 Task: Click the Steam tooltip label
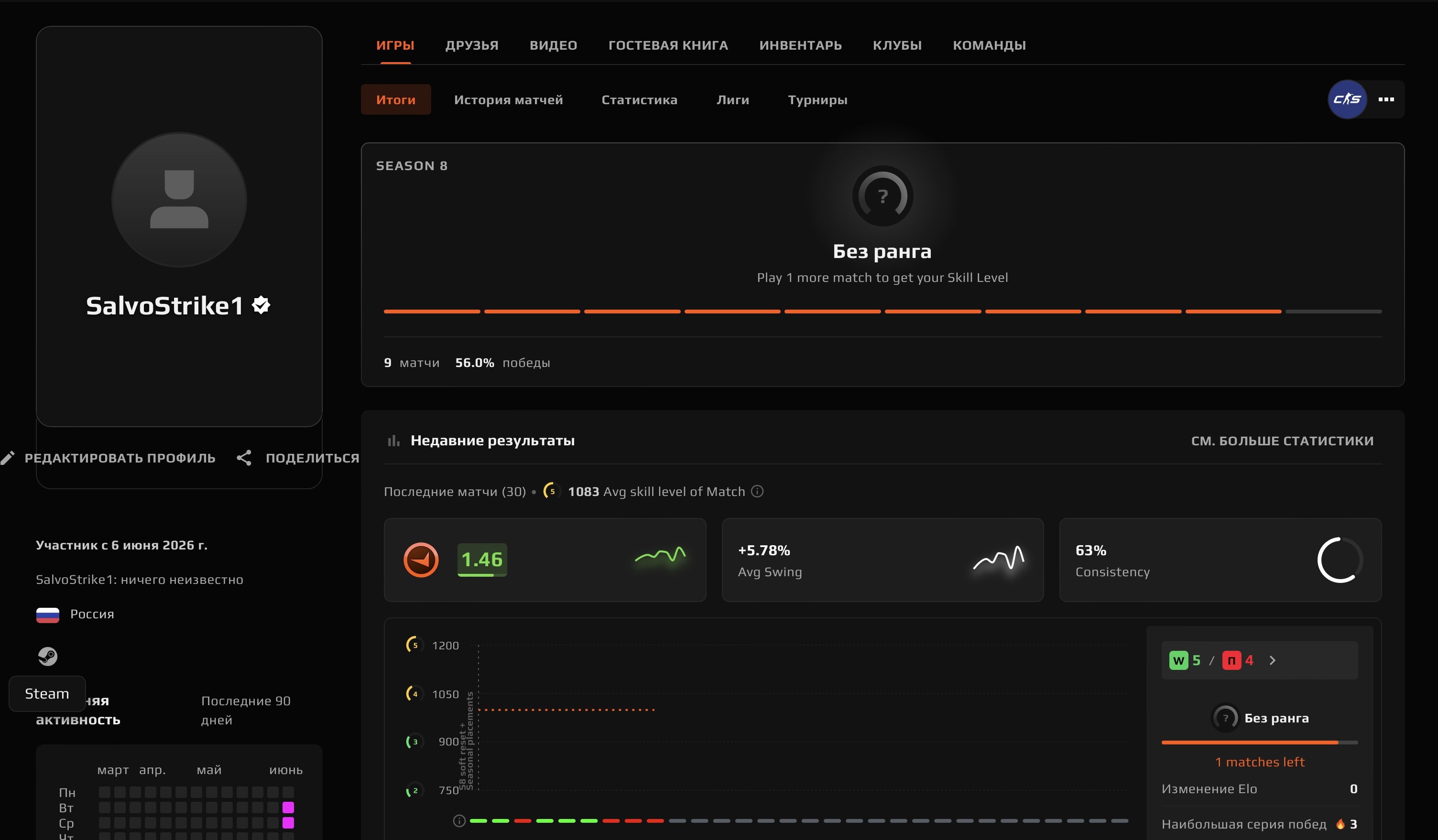pyautogui.click(x=47, y=694)
